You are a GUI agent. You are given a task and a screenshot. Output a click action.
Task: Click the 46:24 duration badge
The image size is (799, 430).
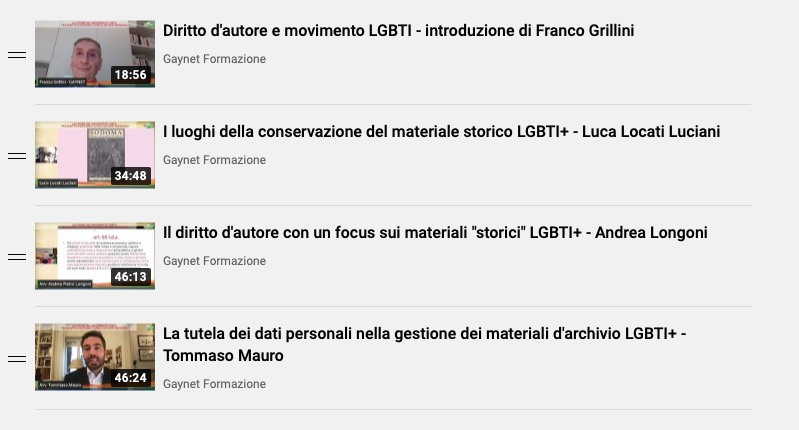click(130, 378)
